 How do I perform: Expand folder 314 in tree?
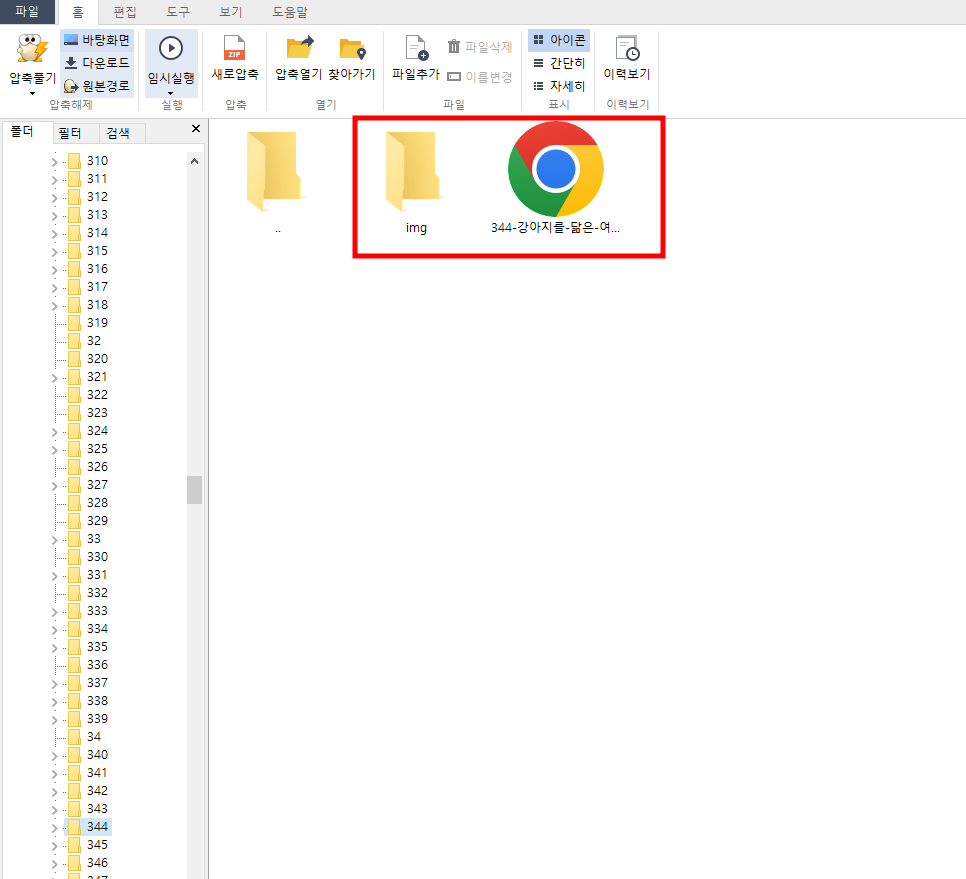pos(54,234)
